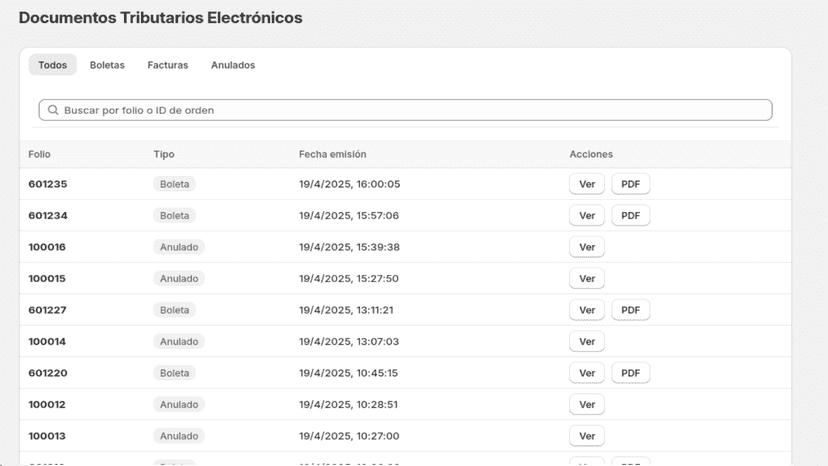Switch to the Boletas tab
The height and width of the screenshot is (466, 828).
(x=107, y=65)
